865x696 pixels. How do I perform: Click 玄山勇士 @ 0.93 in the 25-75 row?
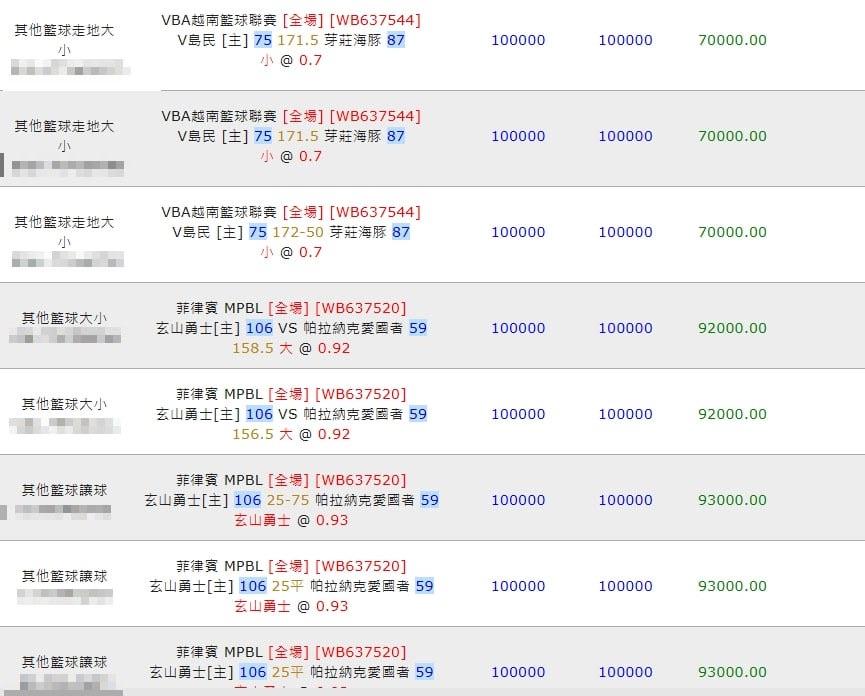(x=291, y=521)
